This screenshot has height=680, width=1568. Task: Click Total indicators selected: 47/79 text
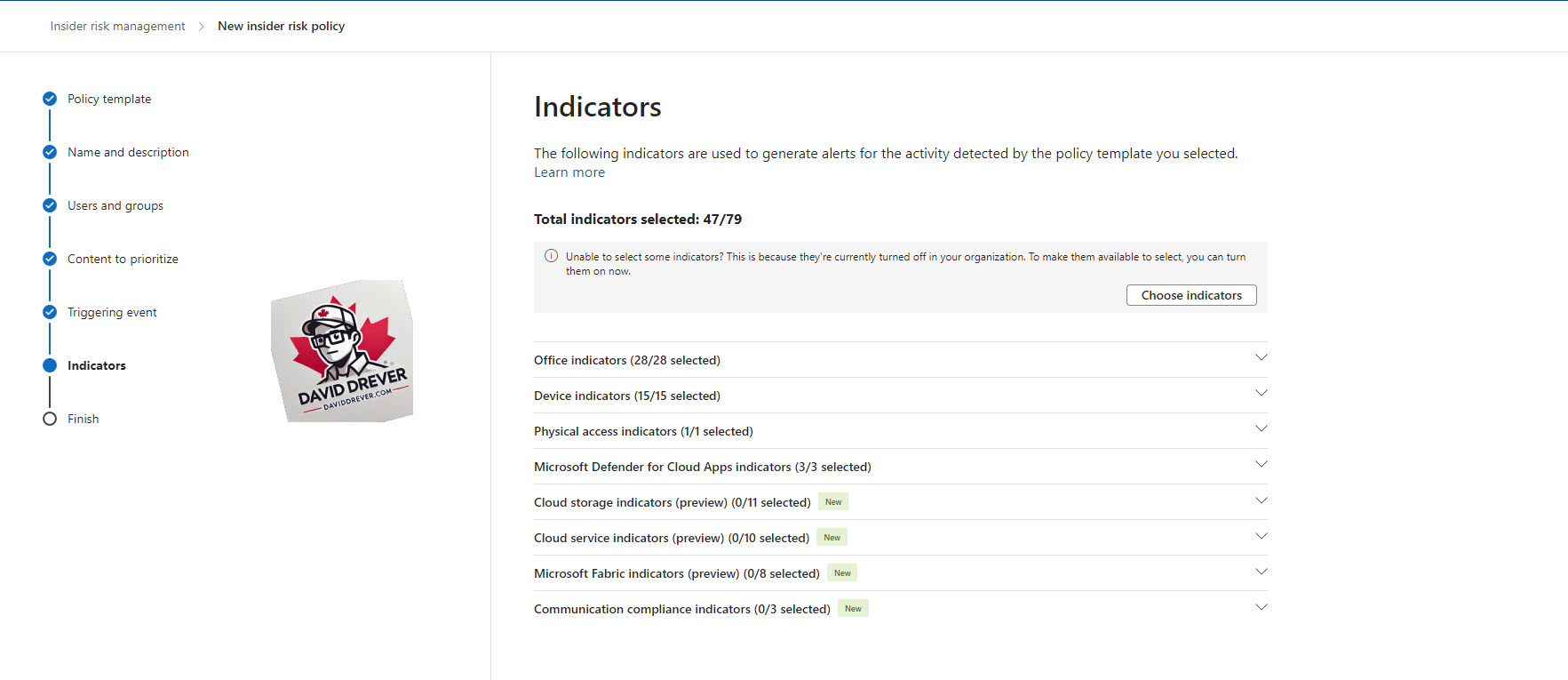(x=638, y=220)
